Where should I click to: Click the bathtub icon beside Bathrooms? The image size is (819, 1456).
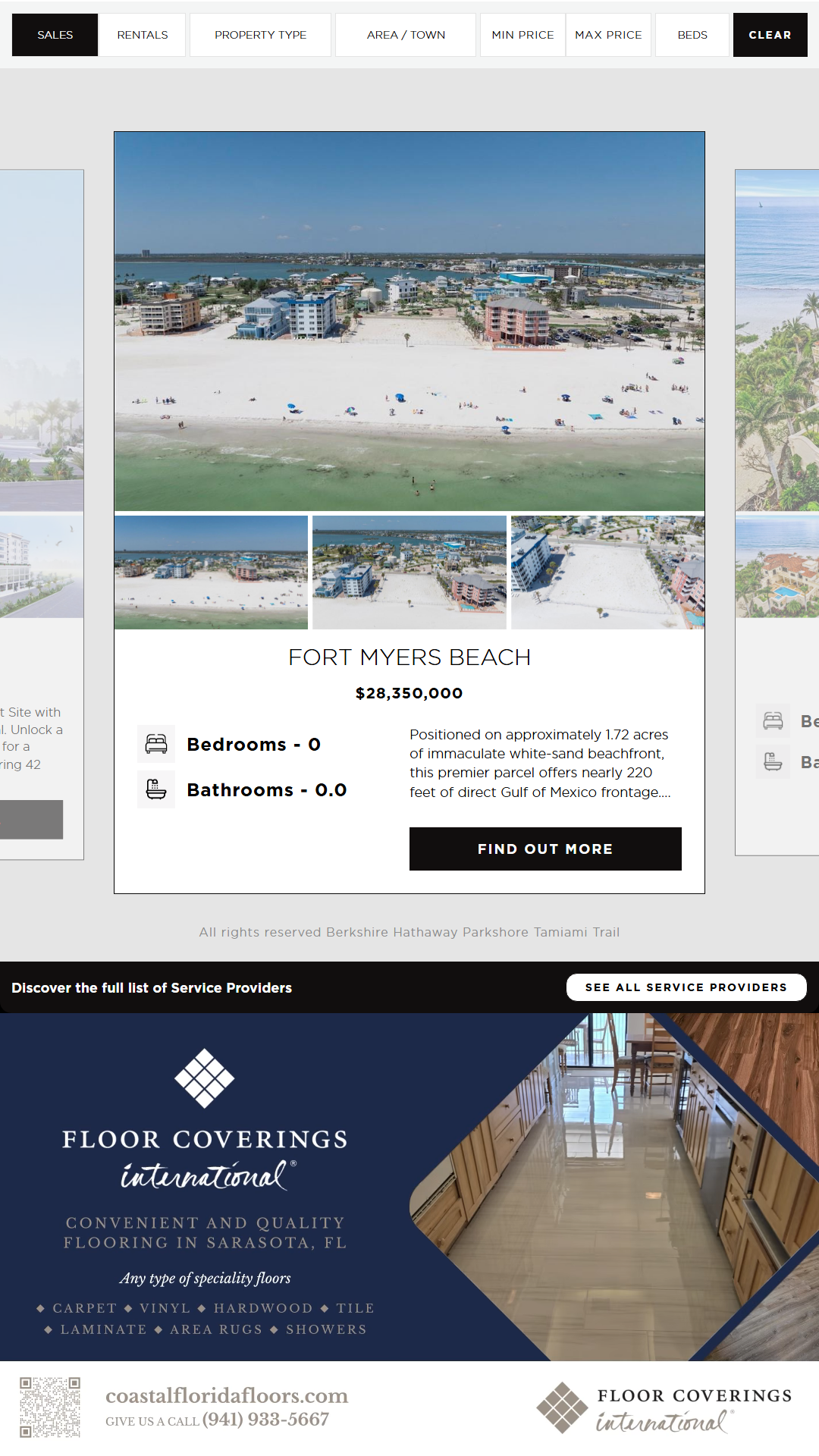tap(156, 789)
